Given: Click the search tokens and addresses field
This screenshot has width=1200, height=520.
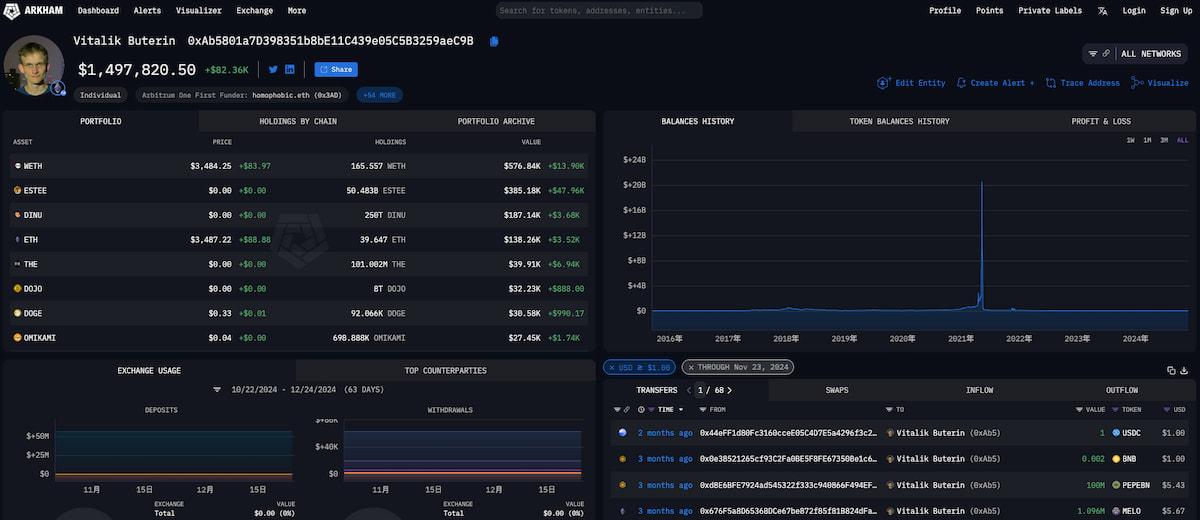Looking at the screenshot, I should point(599,11).
